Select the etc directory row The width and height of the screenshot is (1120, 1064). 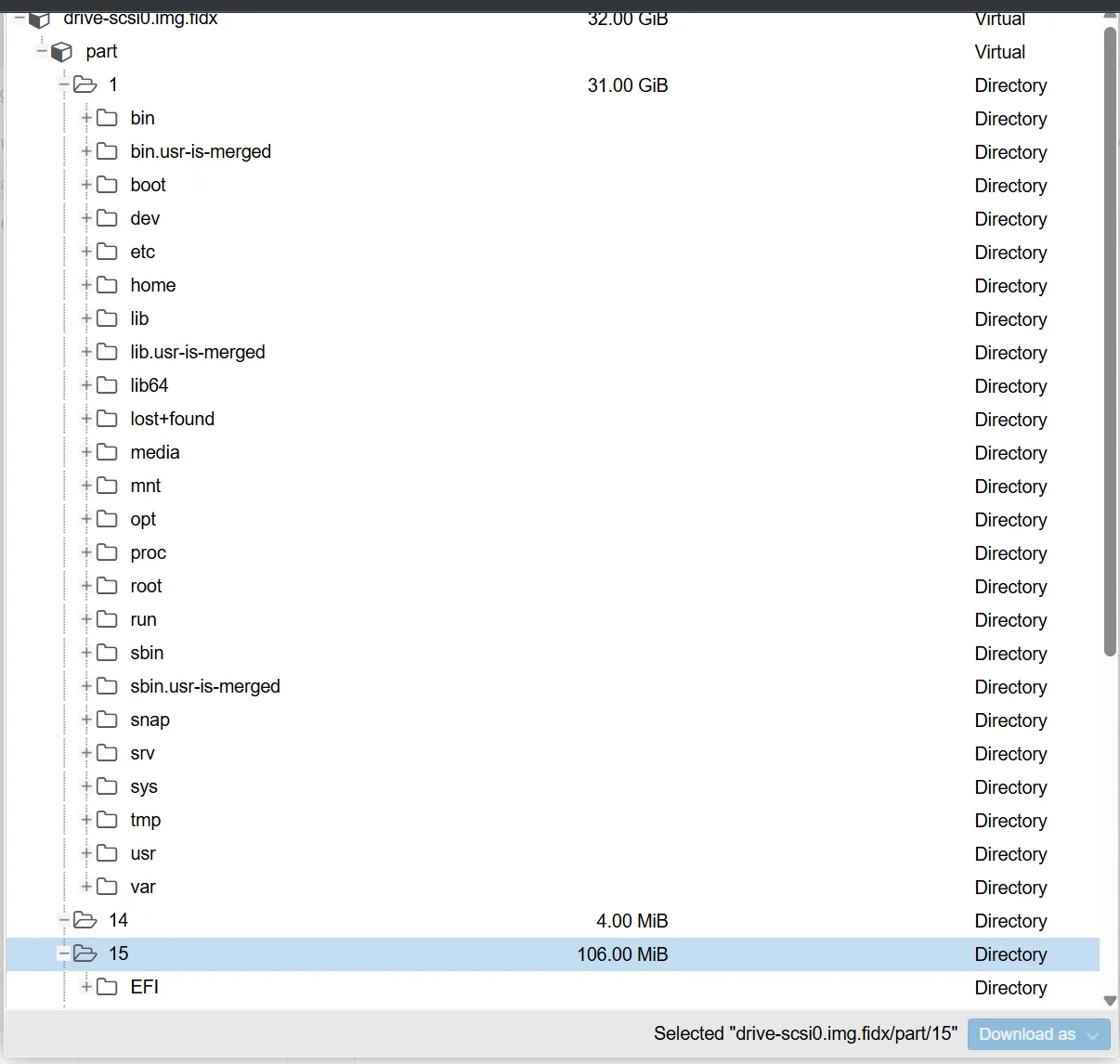[x=553, y=252]
